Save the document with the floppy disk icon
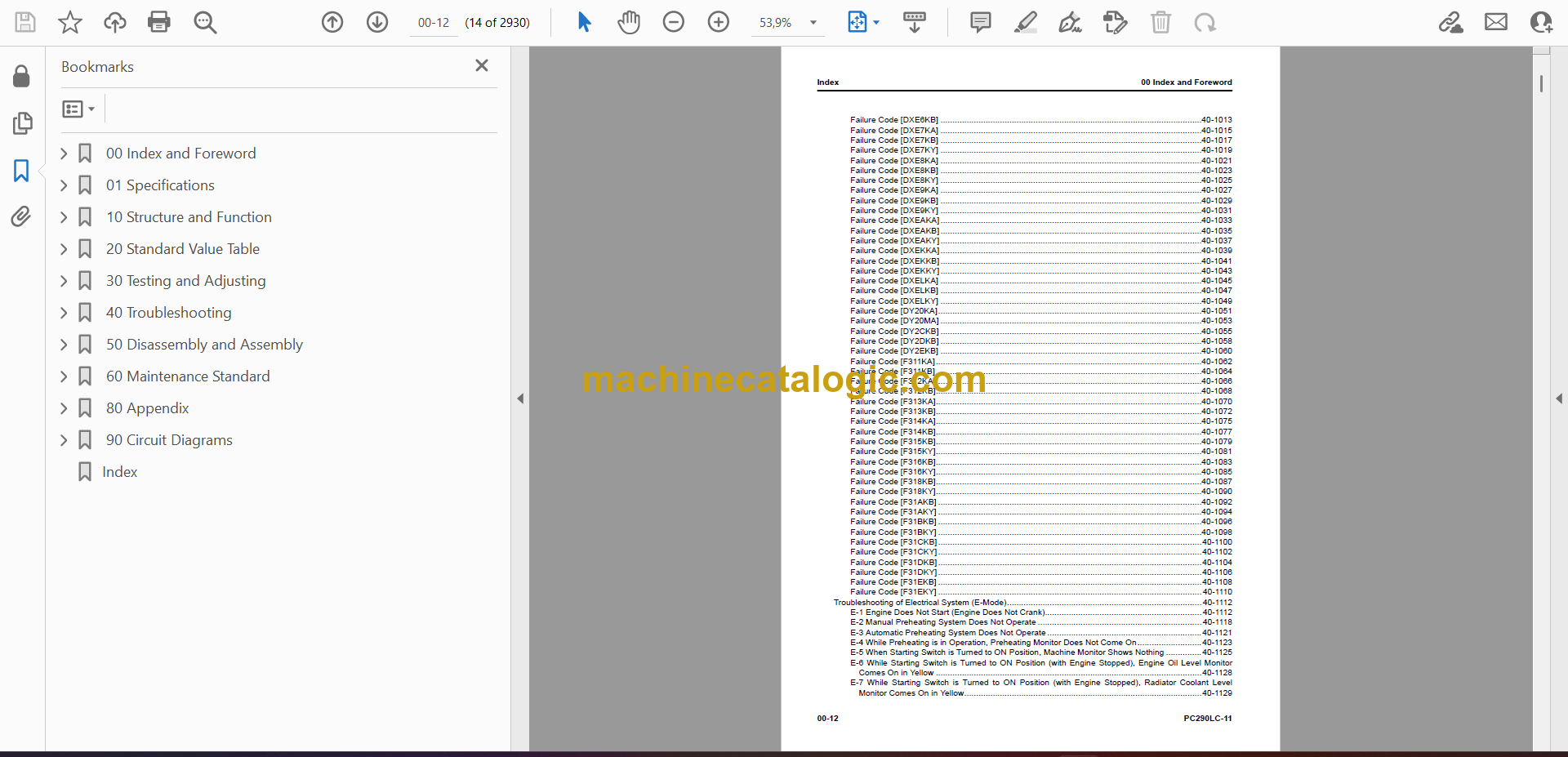This screenshot has height=757, width=1568. point(25,22)
